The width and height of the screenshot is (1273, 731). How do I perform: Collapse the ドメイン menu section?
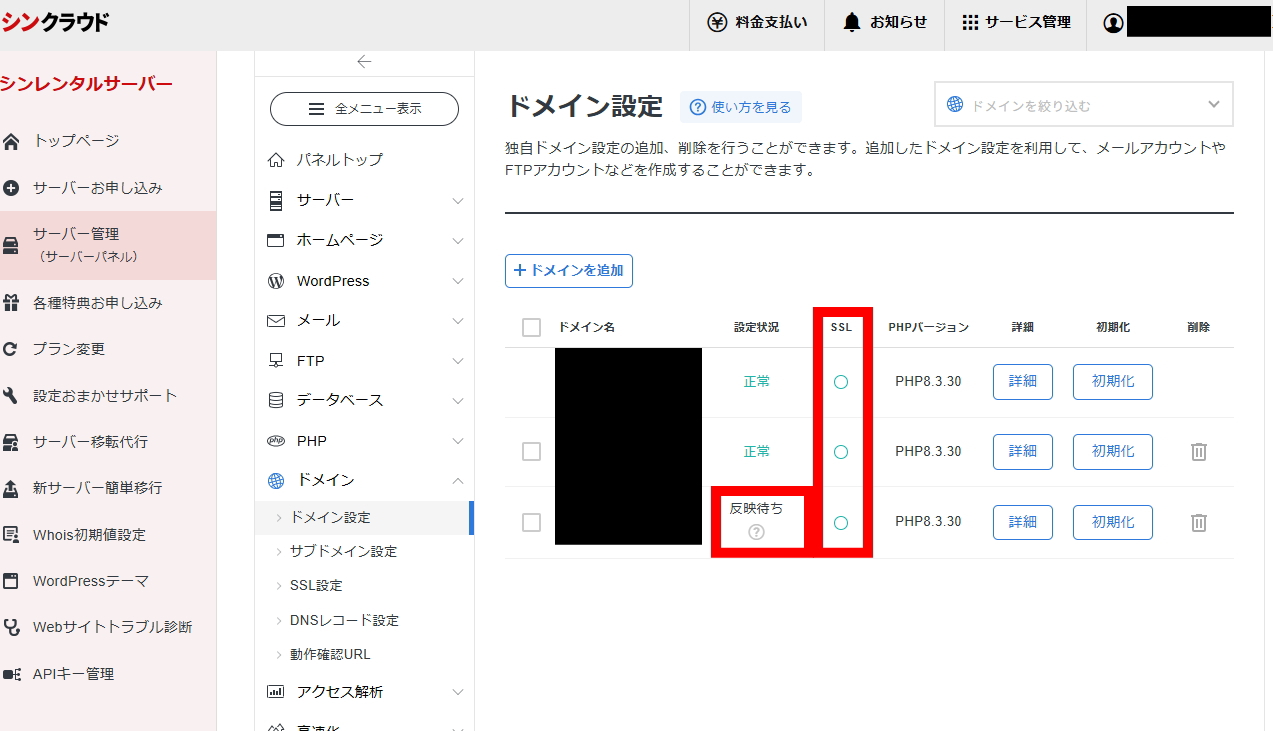click(364, 481)
